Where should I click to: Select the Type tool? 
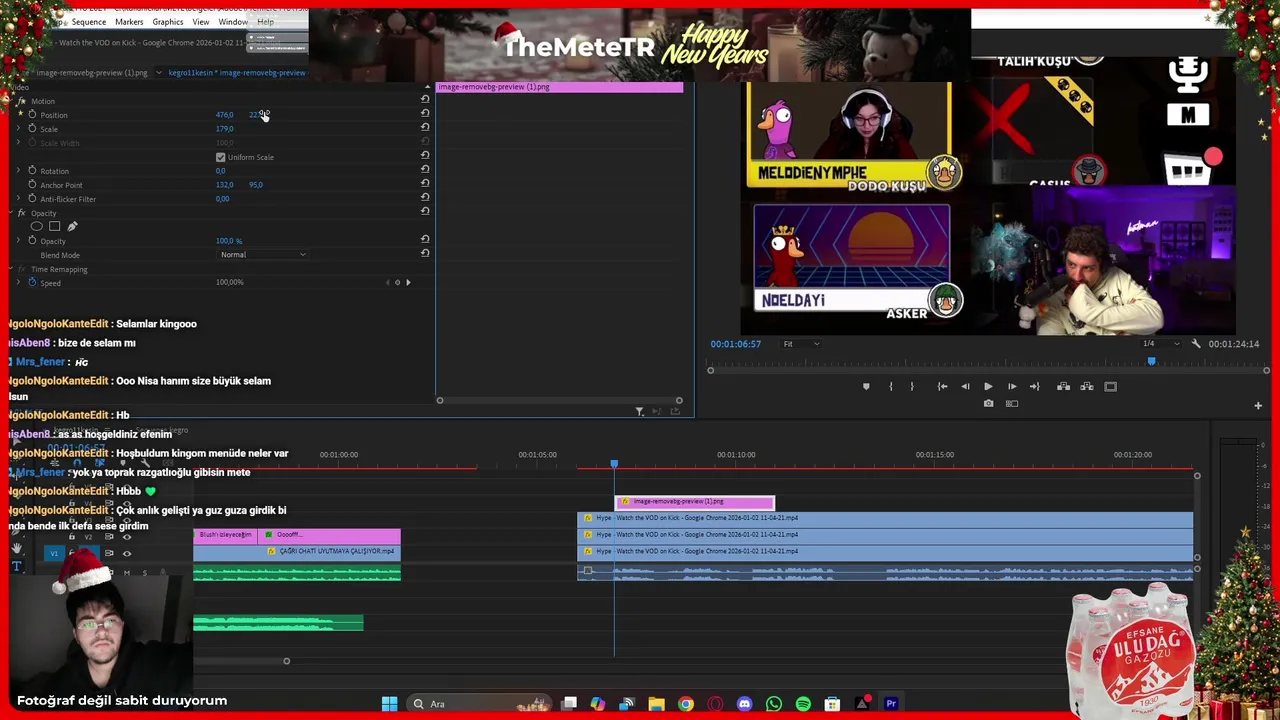tap(16, 566)
